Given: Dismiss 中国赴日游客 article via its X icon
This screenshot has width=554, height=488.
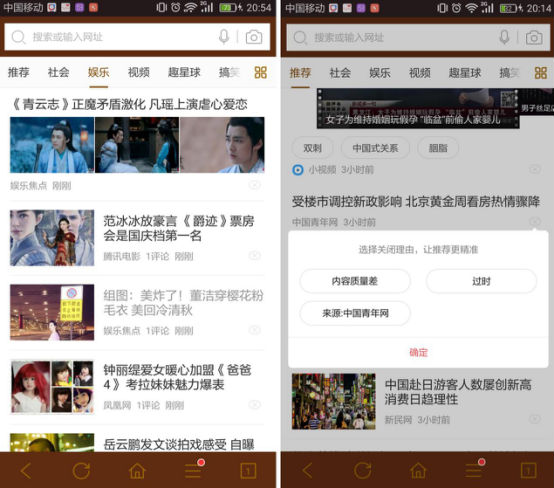Looking at the screenshot, I should pyautogui.click(x=535, y=419).
